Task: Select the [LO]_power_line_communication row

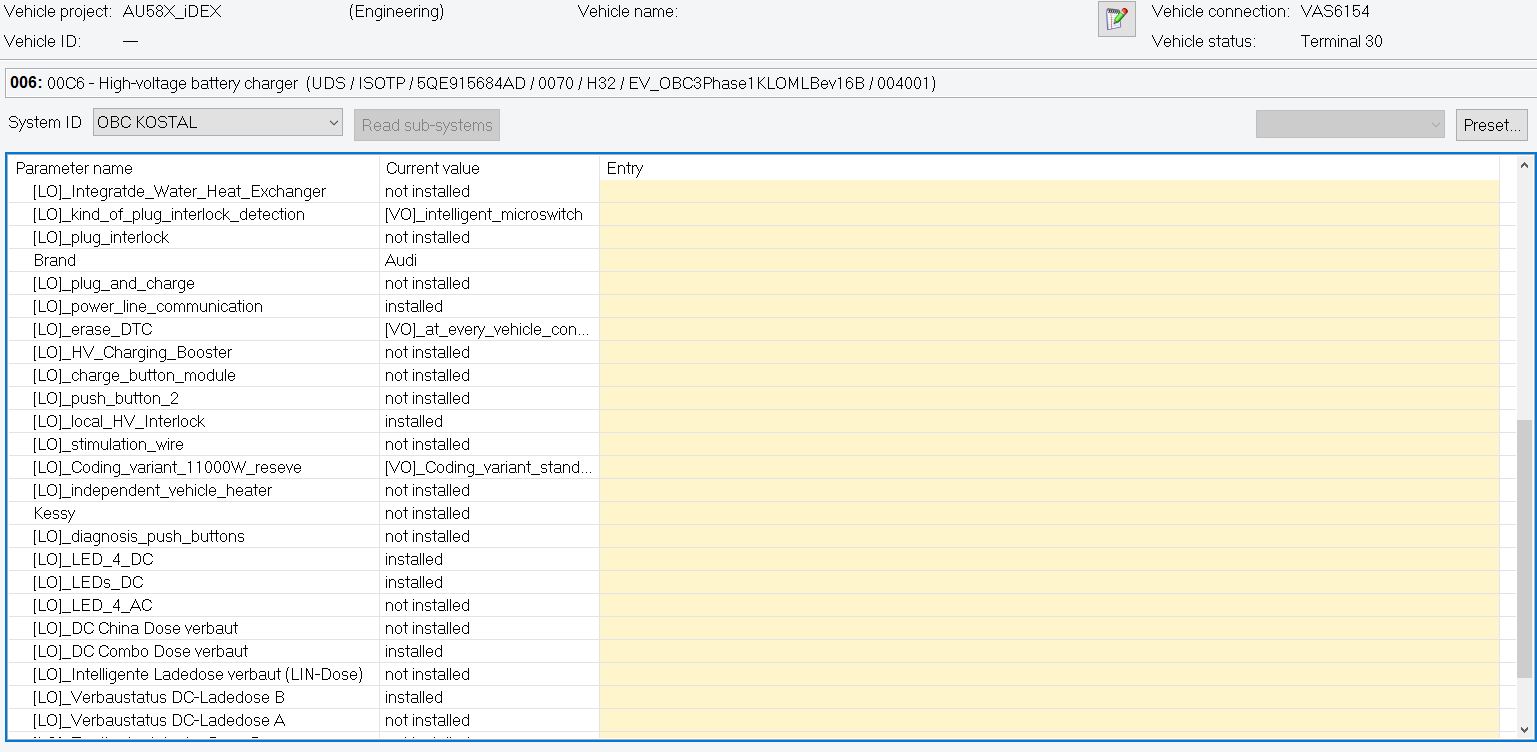Action: [x=147, y=306]
